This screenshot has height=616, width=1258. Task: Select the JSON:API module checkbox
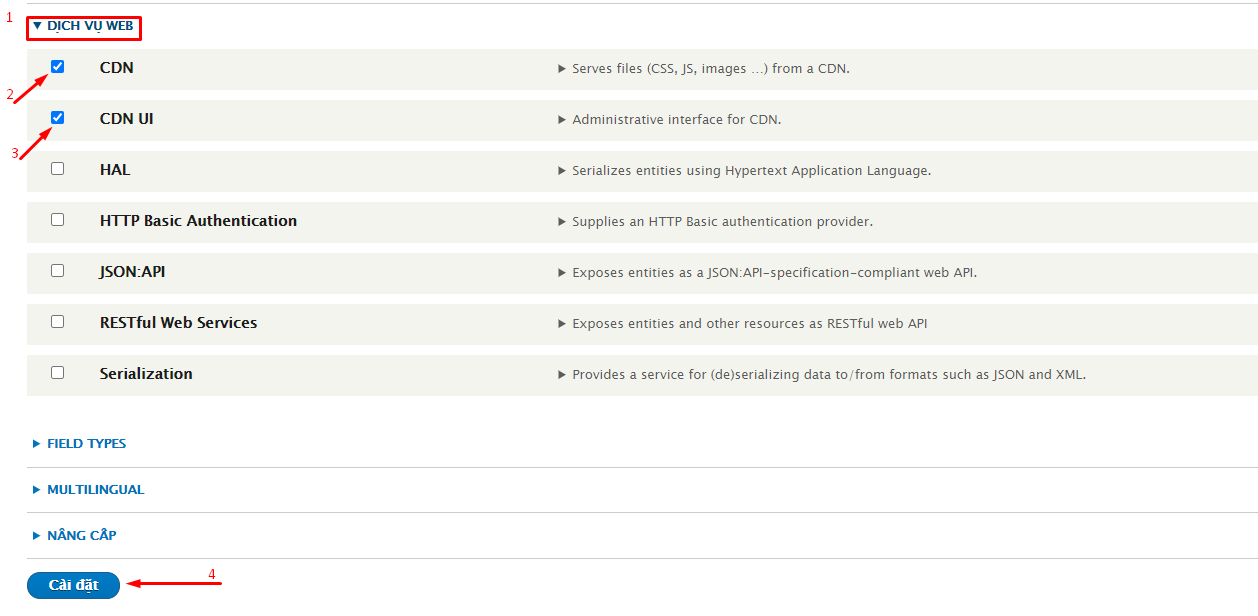58,271
